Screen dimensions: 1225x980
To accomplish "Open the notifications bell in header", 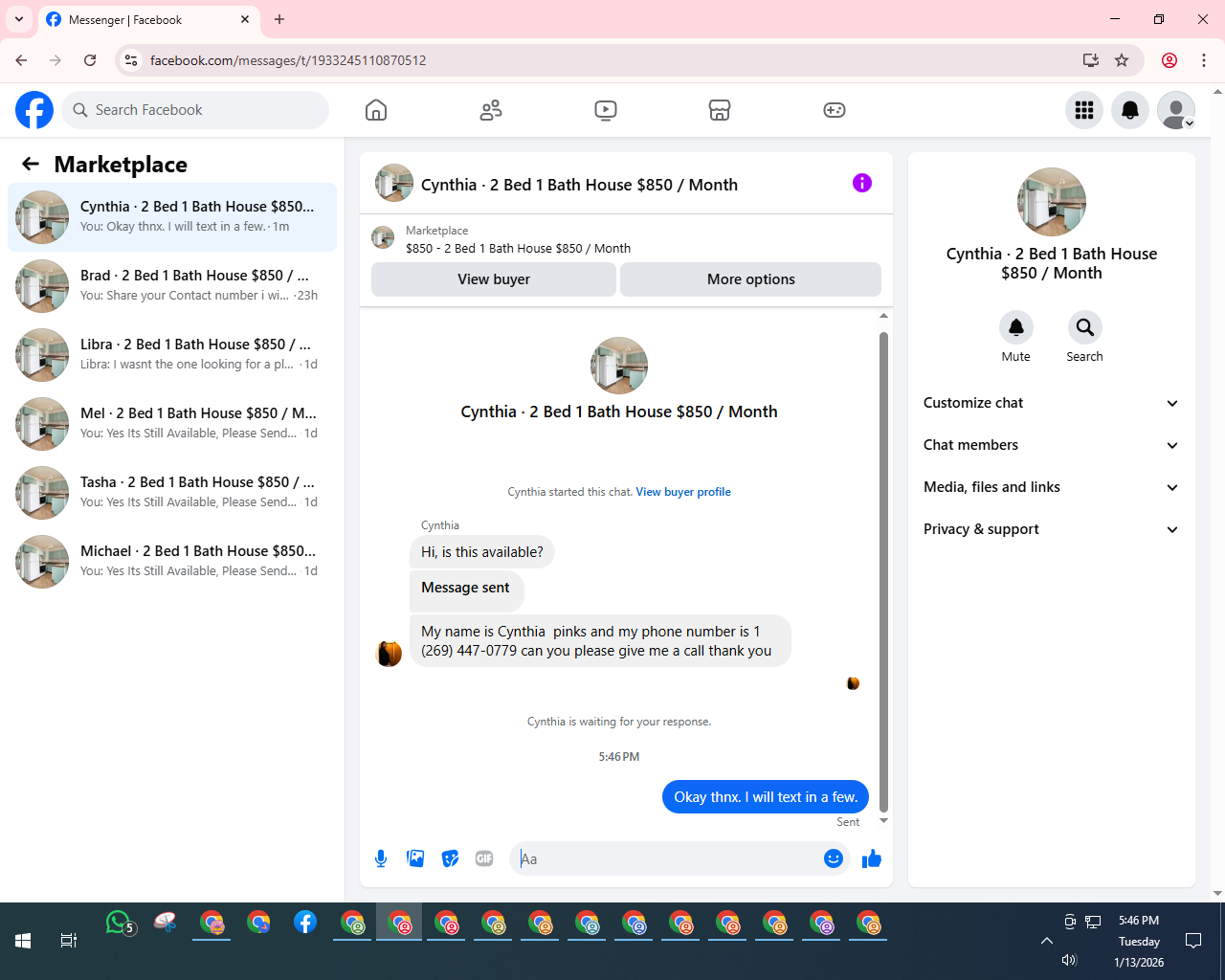I will click(1130, 110).
